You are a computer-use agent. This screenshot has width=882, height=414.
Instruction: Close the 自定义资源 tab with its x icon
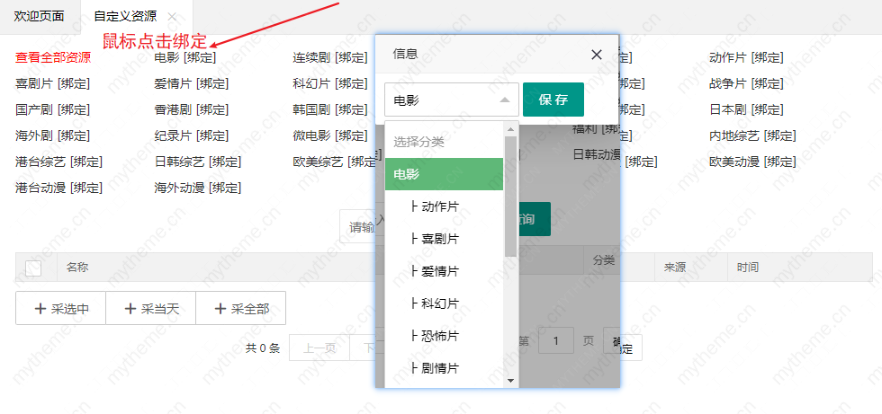click(x=173, y=17)
